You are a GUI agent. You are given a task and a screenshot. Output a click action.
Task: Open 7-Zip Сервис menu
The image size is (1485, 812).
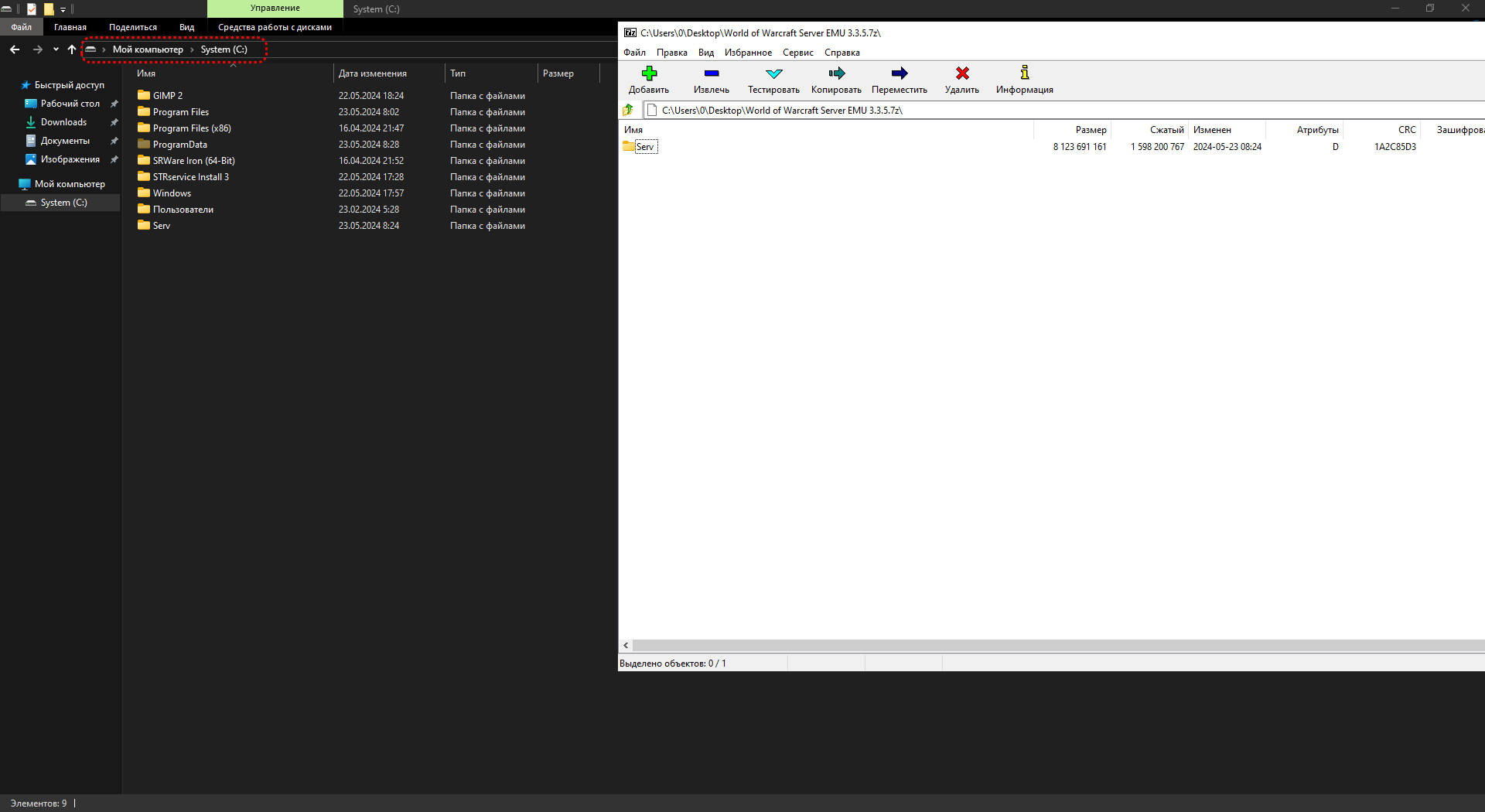coord(798,53)
